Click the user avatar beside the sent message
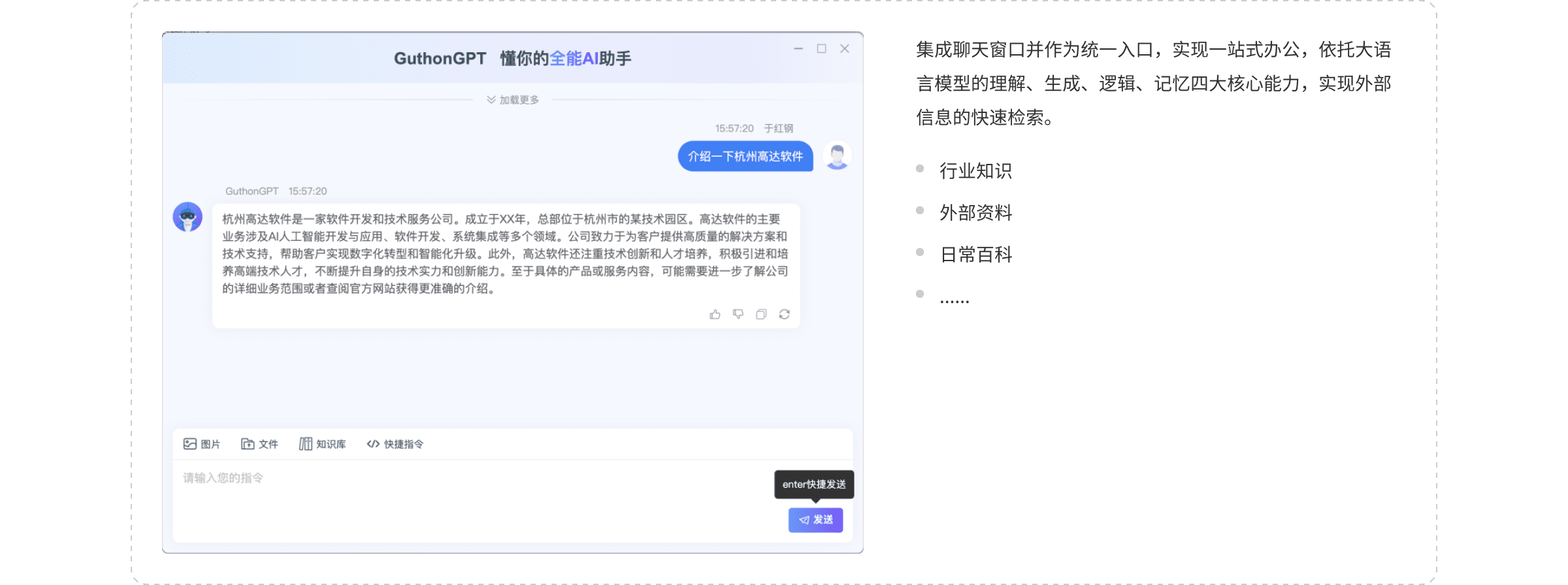Screen dimensions: 1568x585 837,156
